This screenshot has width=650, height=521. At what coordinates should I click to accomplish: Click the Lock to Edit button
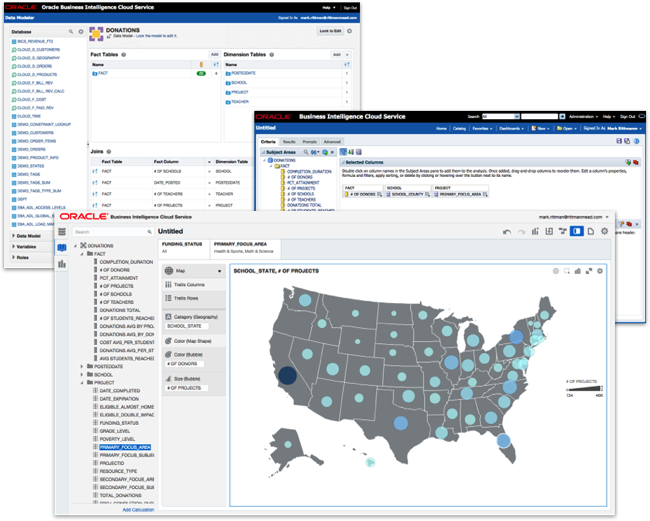tap(330, 31)
